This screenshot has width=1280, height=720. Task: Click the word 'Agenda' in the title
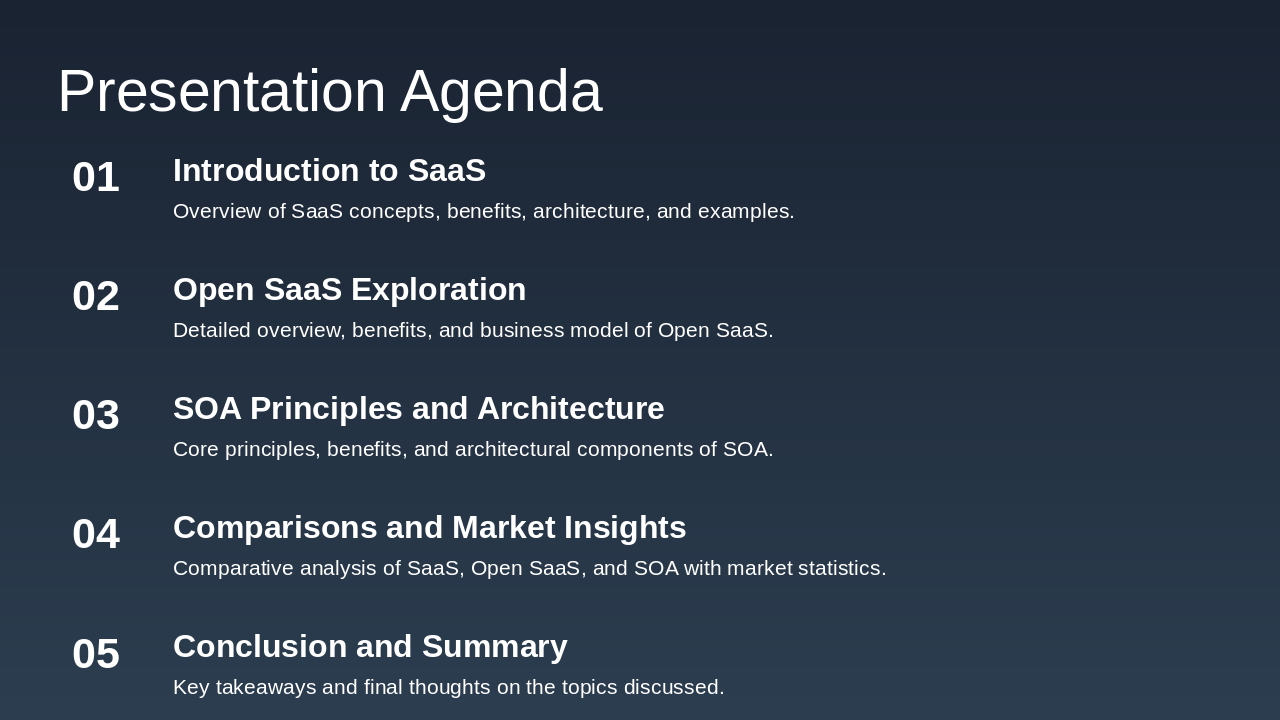501,91
